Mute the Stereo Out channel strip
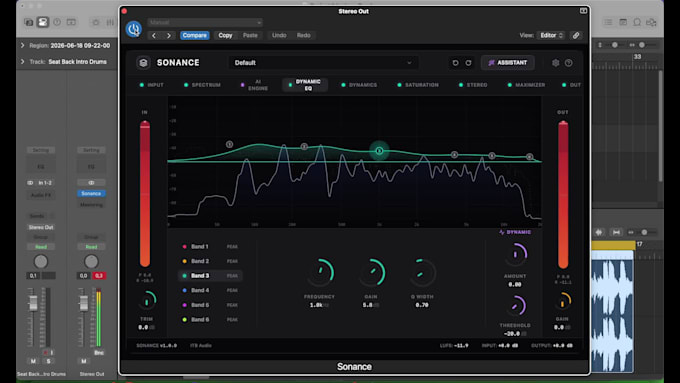680x383 pixels. [x=84, y=361]
